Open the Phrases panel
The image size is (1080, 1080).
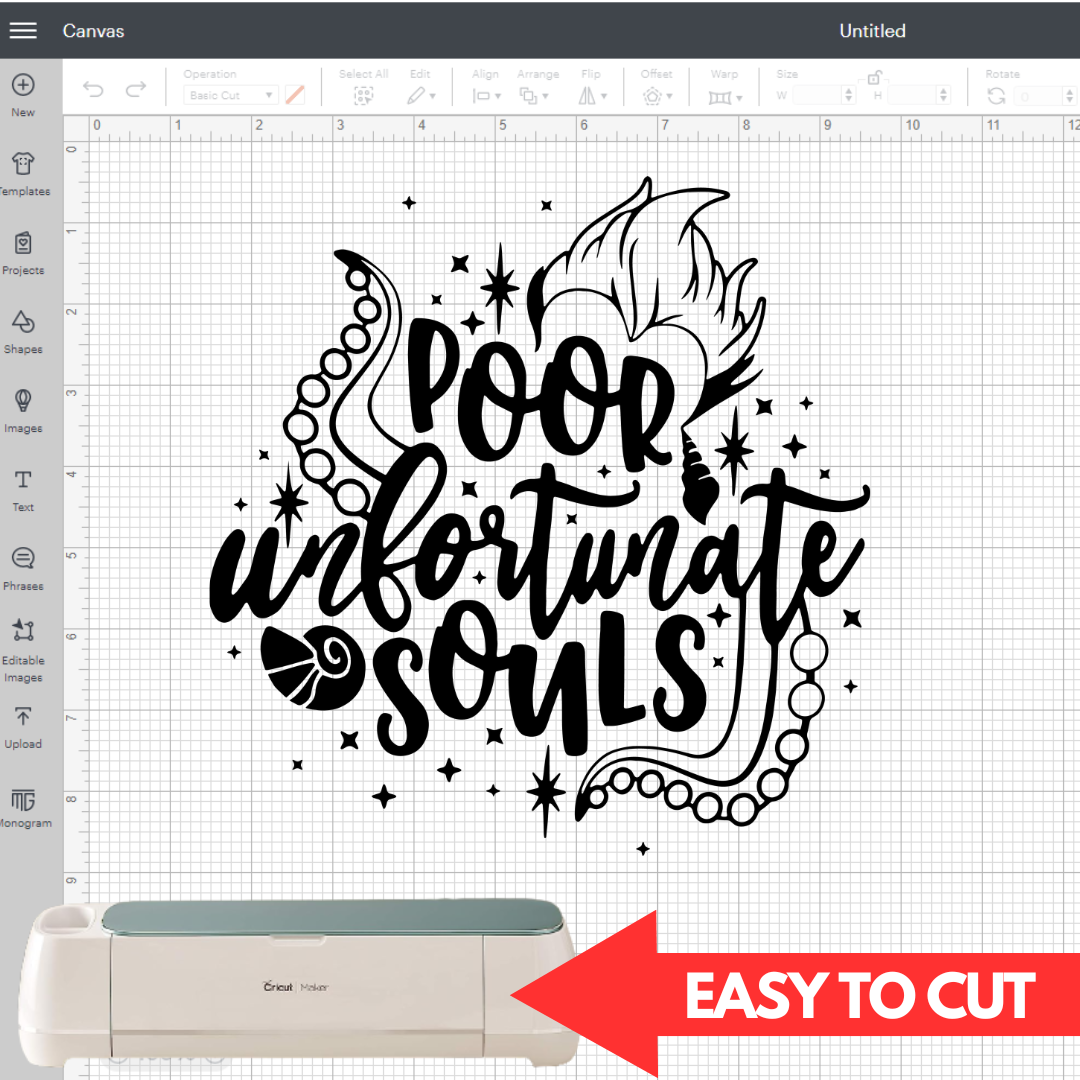pyautogui.click(x=23, y=569)
